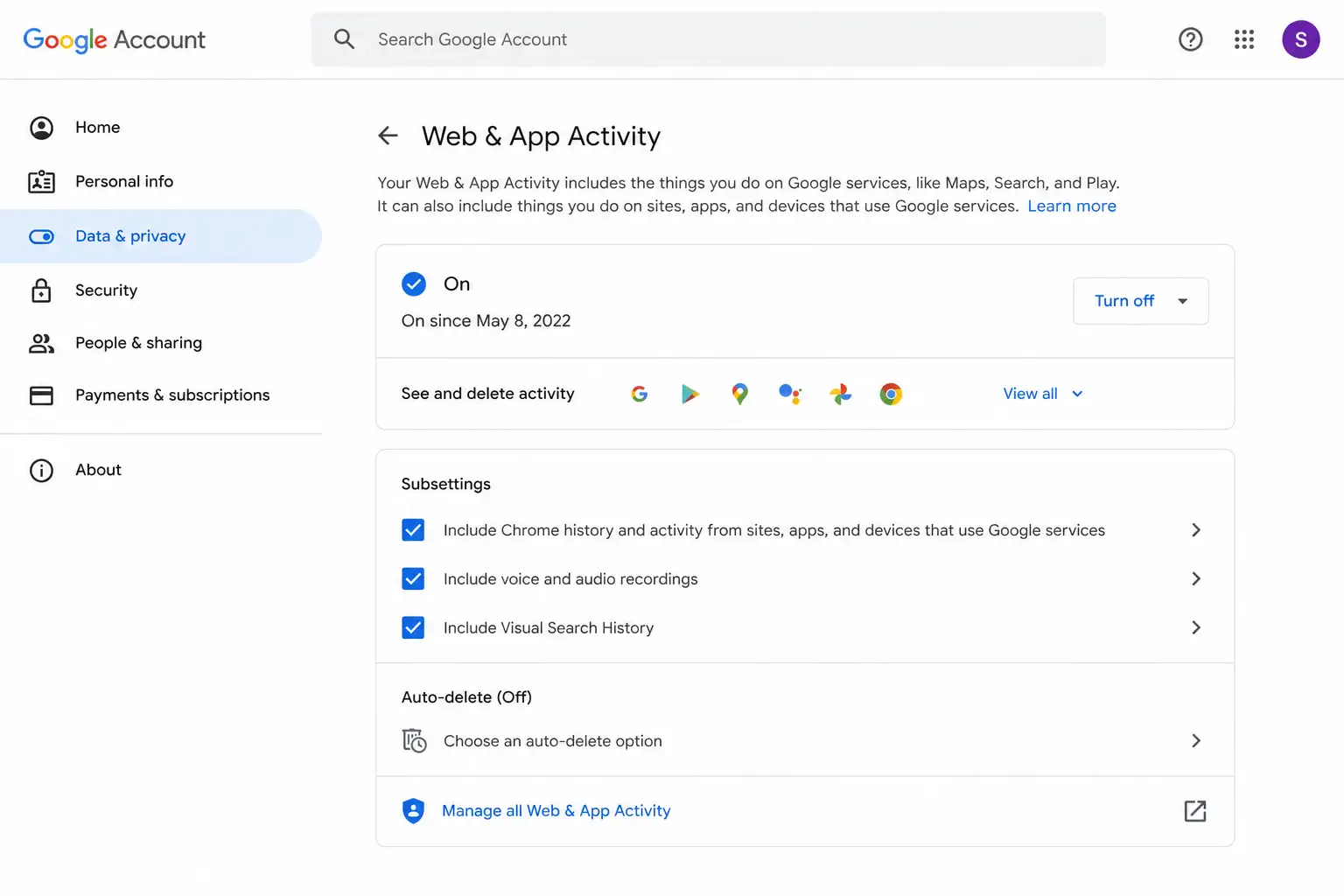Image resolution: width=1344 pixels, height=896 pixels.
Task: Click the Auto-delete (Off) label
Action: coord(466,697)
